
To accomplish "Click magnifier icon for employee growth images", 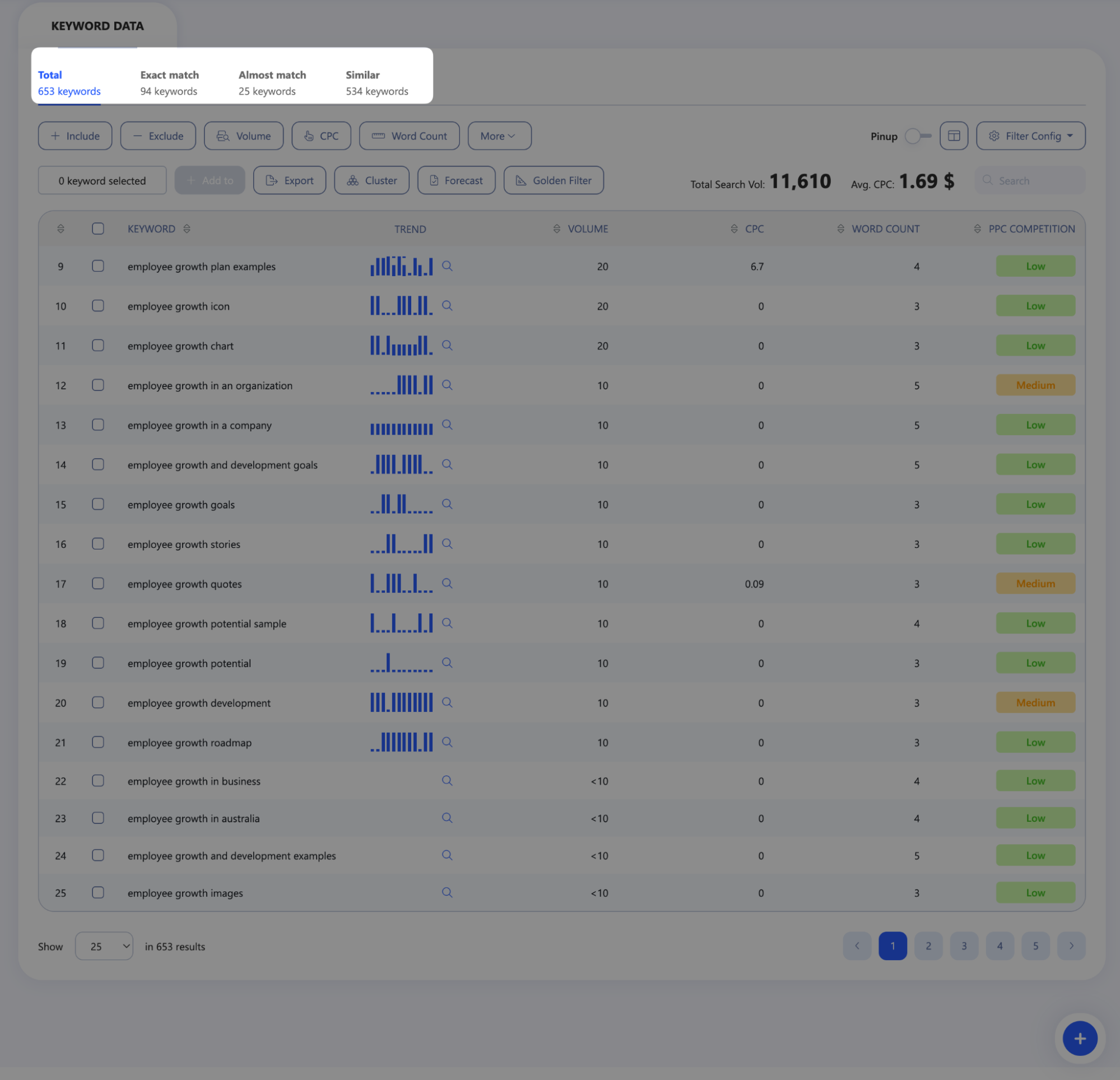I will (447, 892).
